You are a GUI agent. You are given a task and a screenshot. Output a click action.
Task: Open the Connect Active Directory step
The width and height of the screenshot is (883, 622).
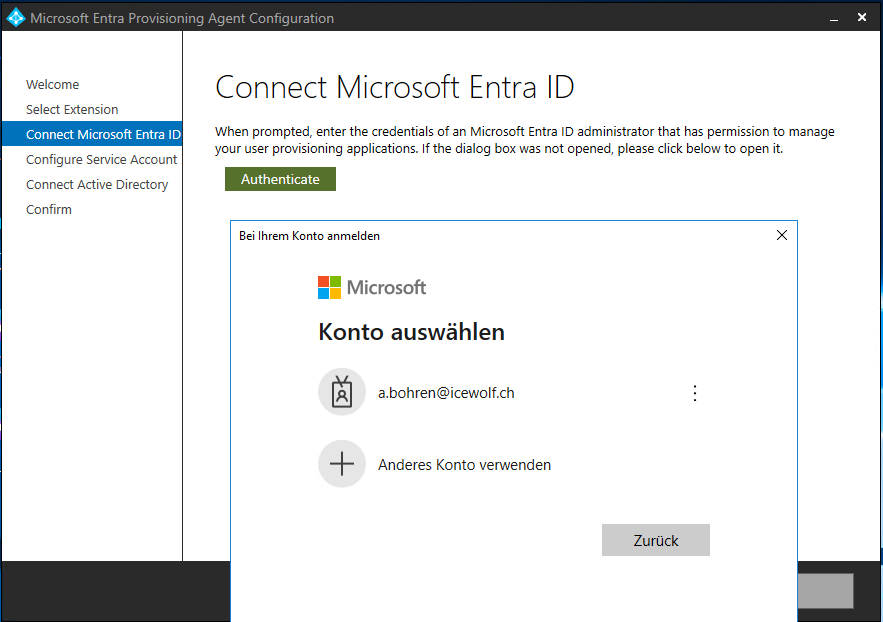click(97, 185)
